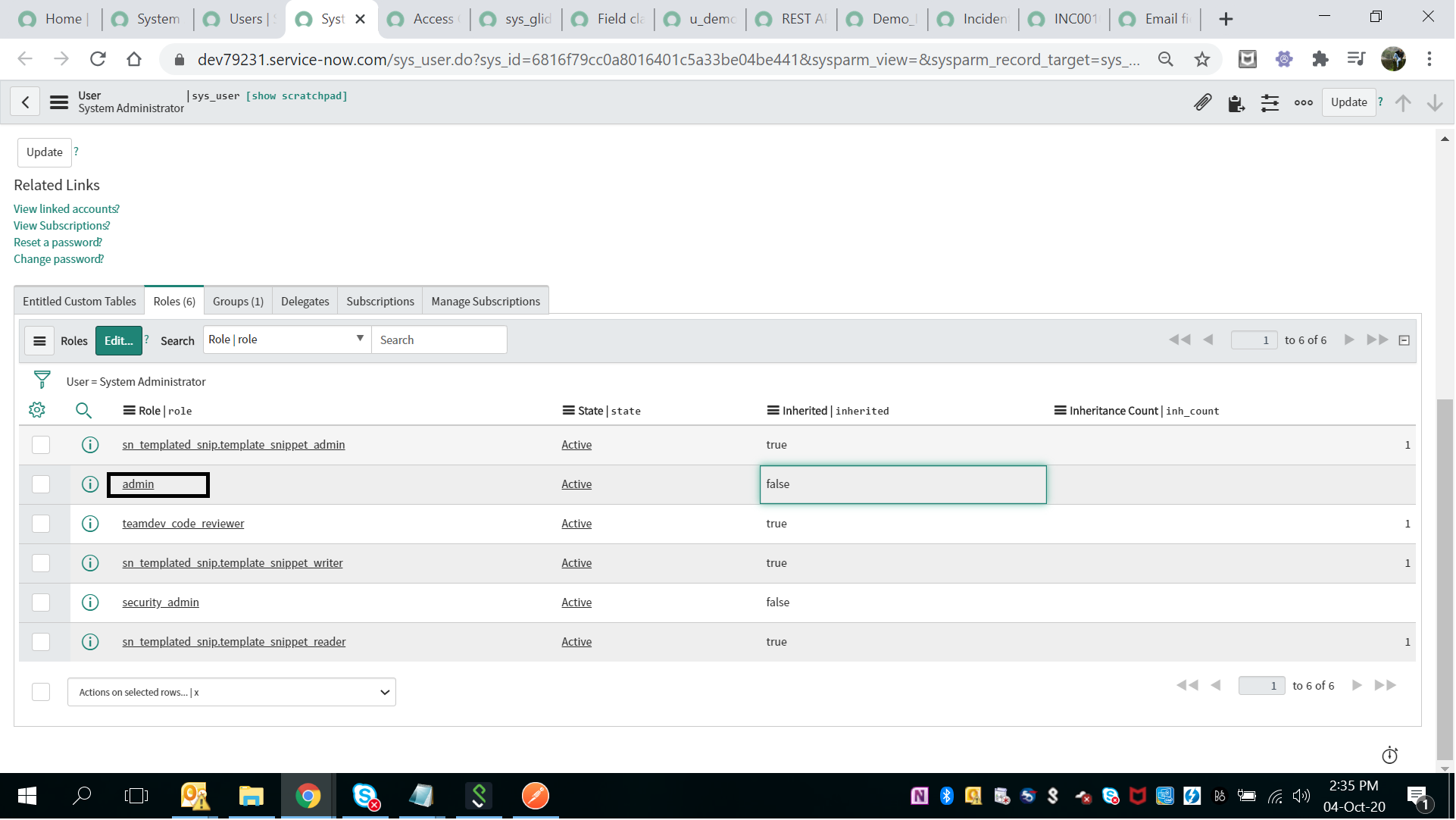The height and width of the screenshot is (820, 1456).
Task: Jump to last page in top pagination
Action: [x=1377, y=340]
